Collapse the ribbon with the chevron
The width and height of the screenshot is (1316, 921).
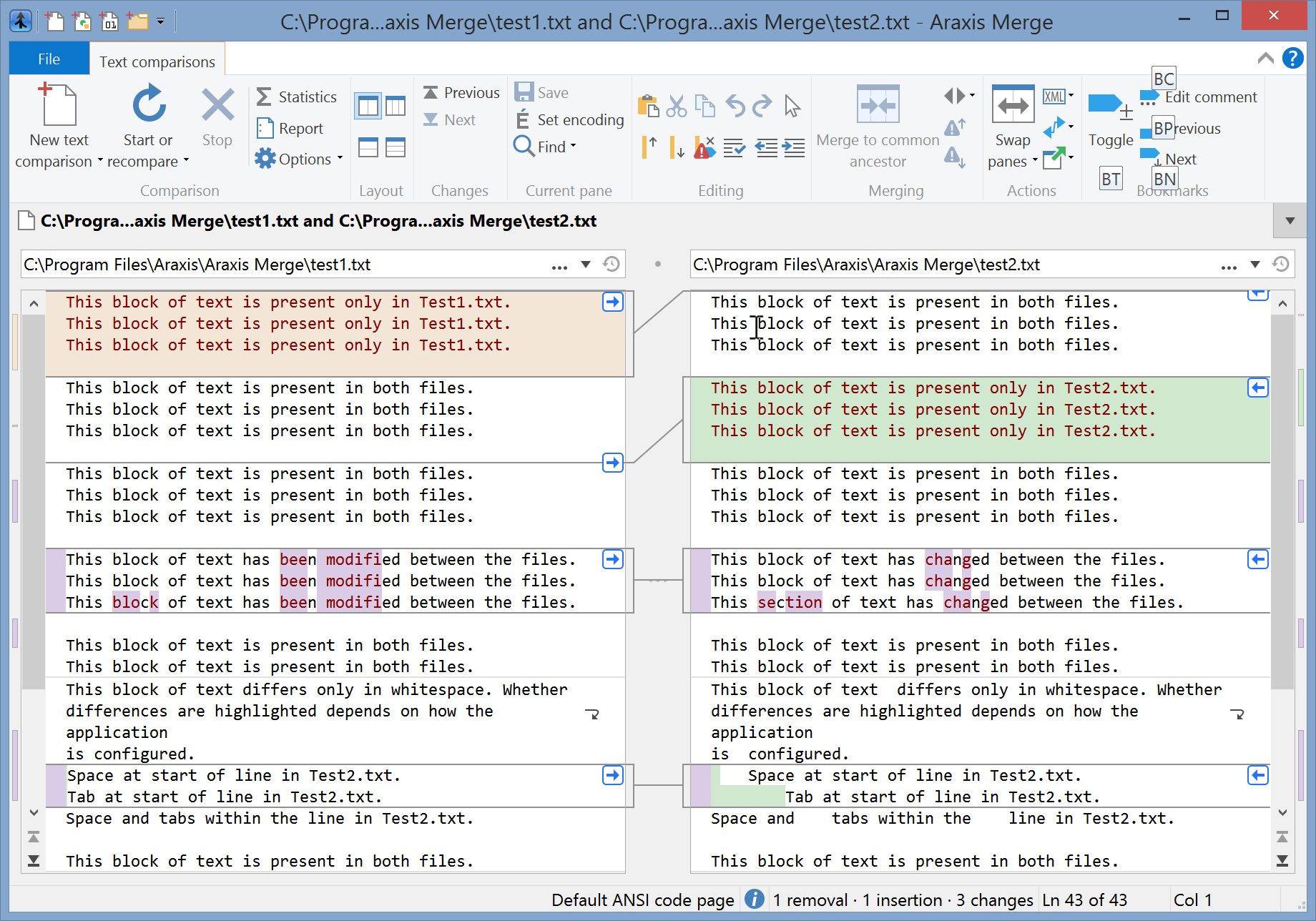tap(1265, 58)
